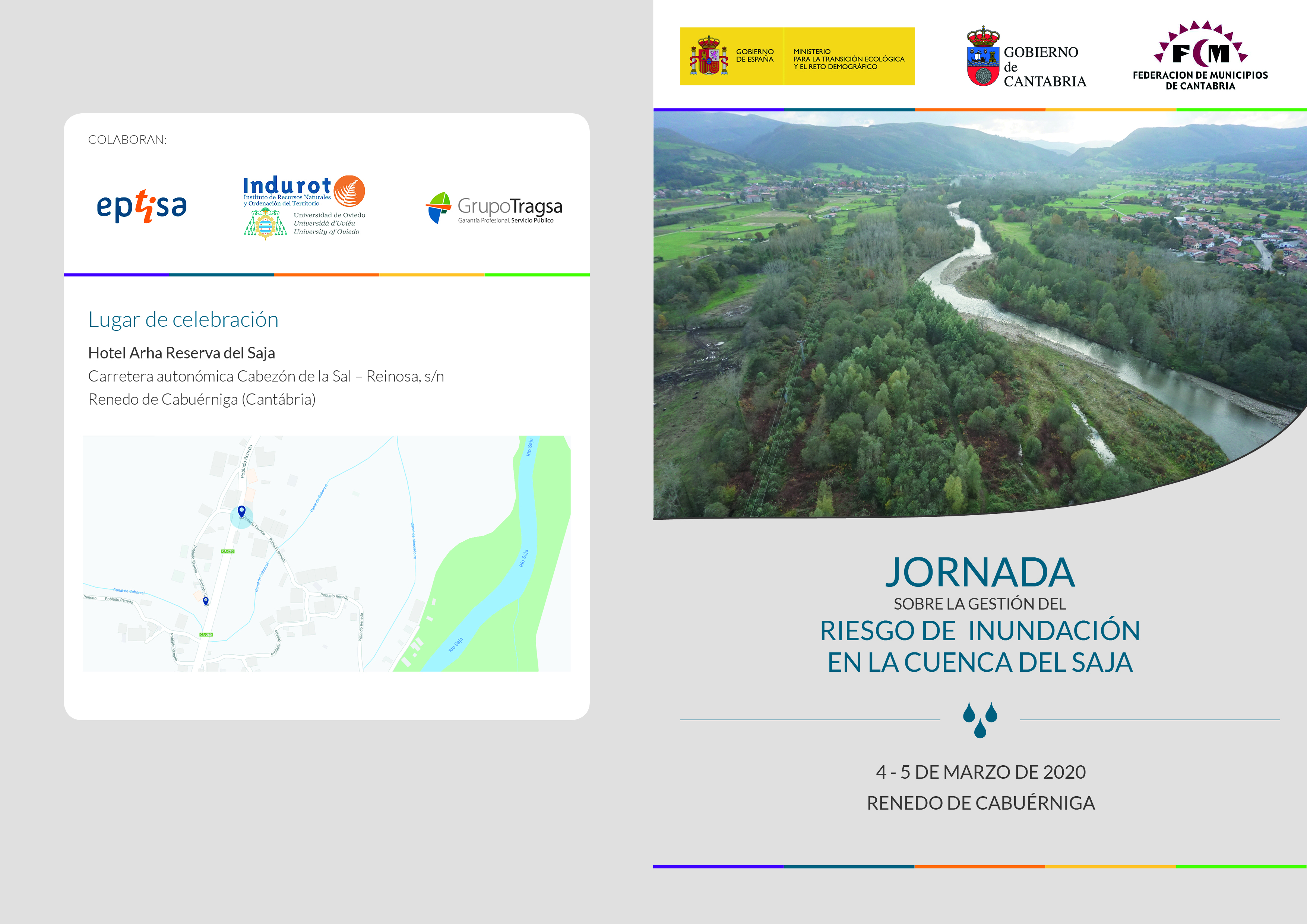Click the COLABORAN label
Image resolution: width=1307 pixels, height=924 pixels.
click(x=127, y=140)
